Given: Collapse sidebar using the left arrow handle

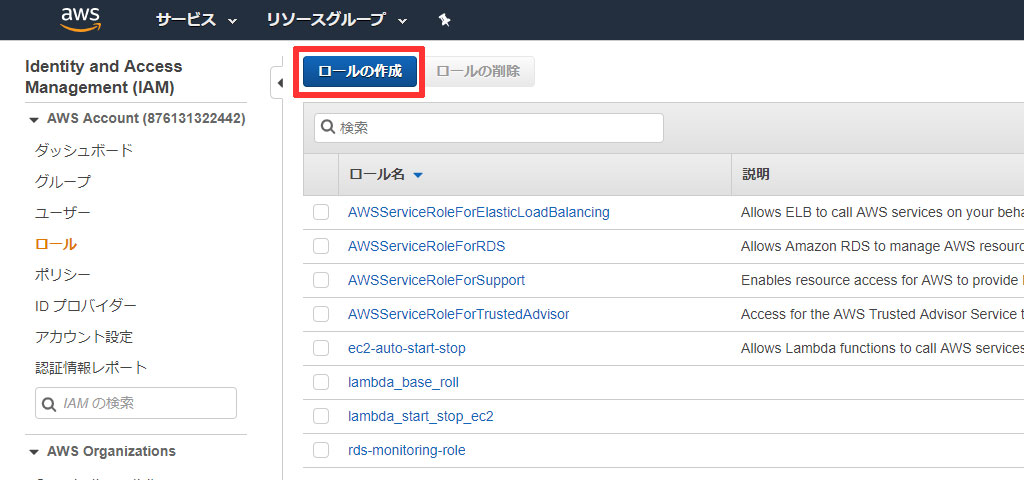Looking at the screenshot, I should click(x=279, y=83).
